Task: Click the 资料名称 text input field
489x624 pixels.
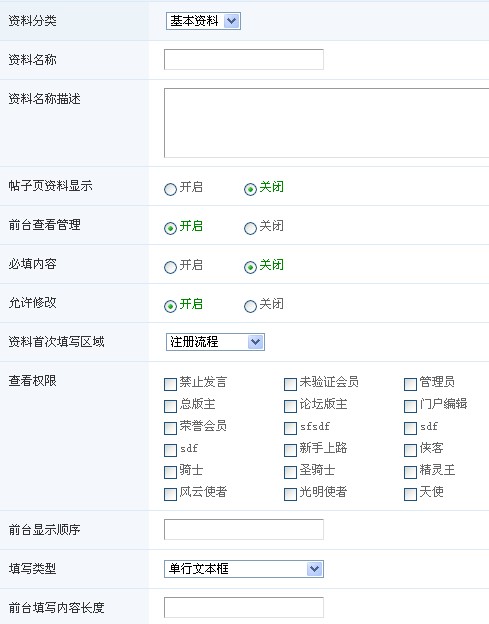Action: coord(244,59)
